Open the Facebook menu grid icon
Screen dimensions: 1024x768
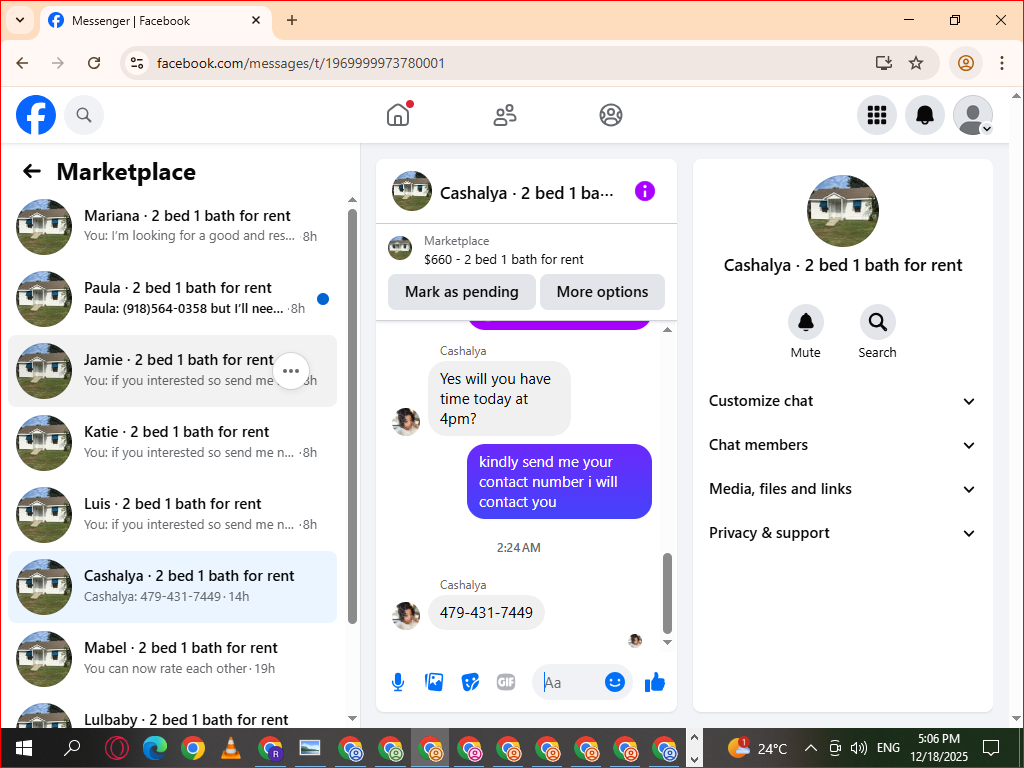[876, 115]
